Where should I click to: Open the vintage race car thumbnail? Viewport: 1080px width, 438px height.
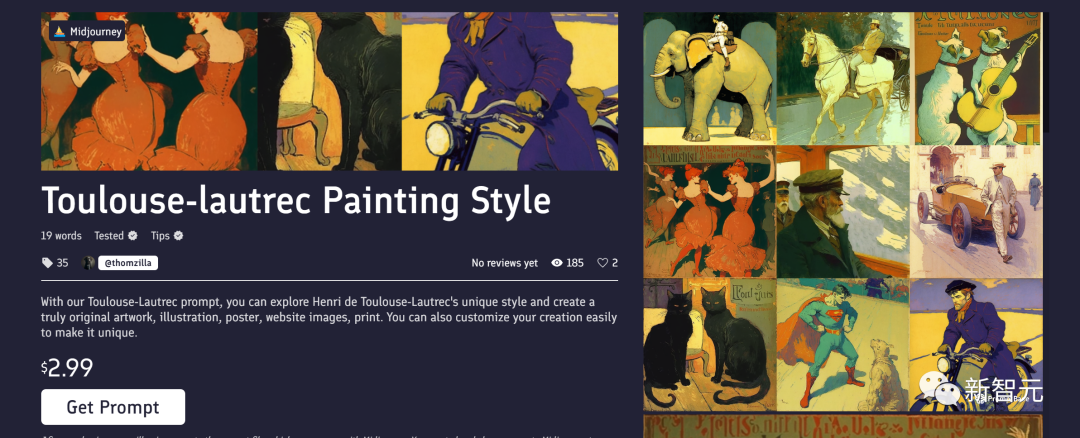977,211
